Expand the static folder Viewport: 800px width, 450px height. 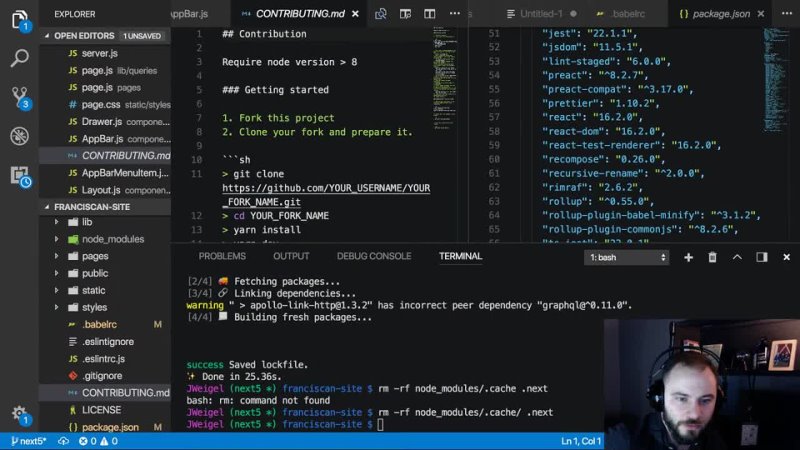click(x=57, y=290)
